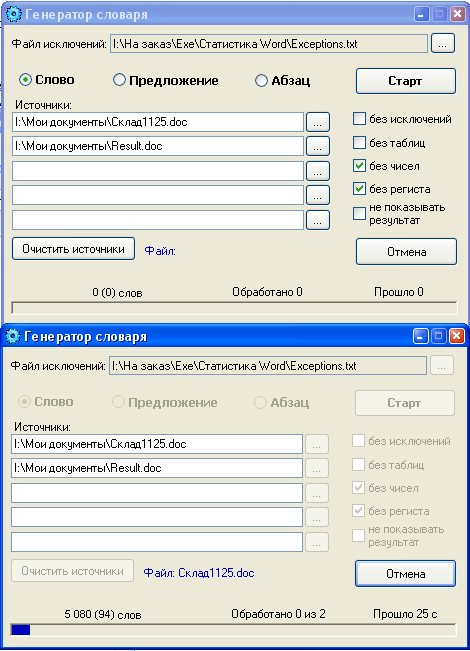Choose the Абзац radio option in top window
Image resolution: width=470 pixels, height=651 pixels.
coord(261,80)
